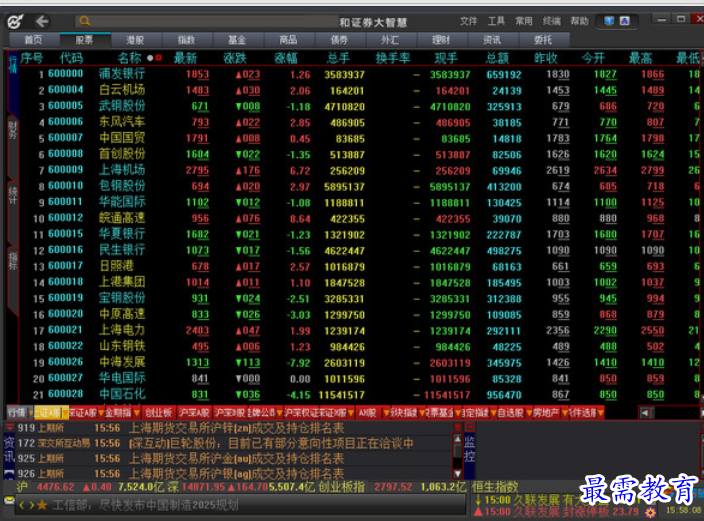
Task: Expand the 深证A股 tab dropdown arrow
Action: tap(101, 412)
